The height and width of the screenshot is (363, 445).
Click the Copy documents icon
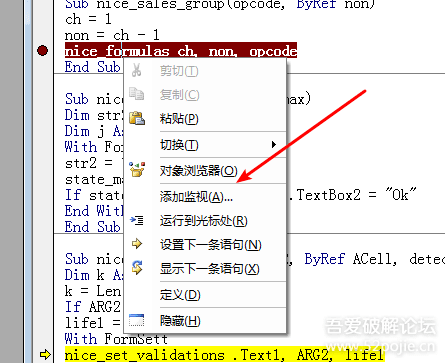click(136, 94)
